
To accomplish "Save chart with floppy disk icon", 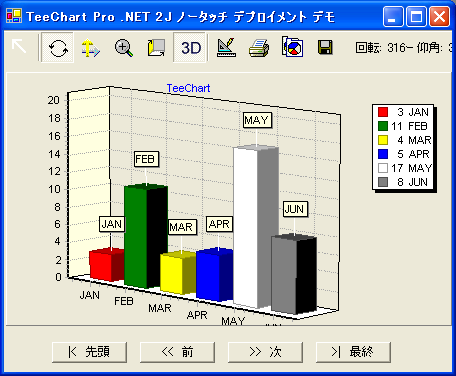I will (325, 47).
